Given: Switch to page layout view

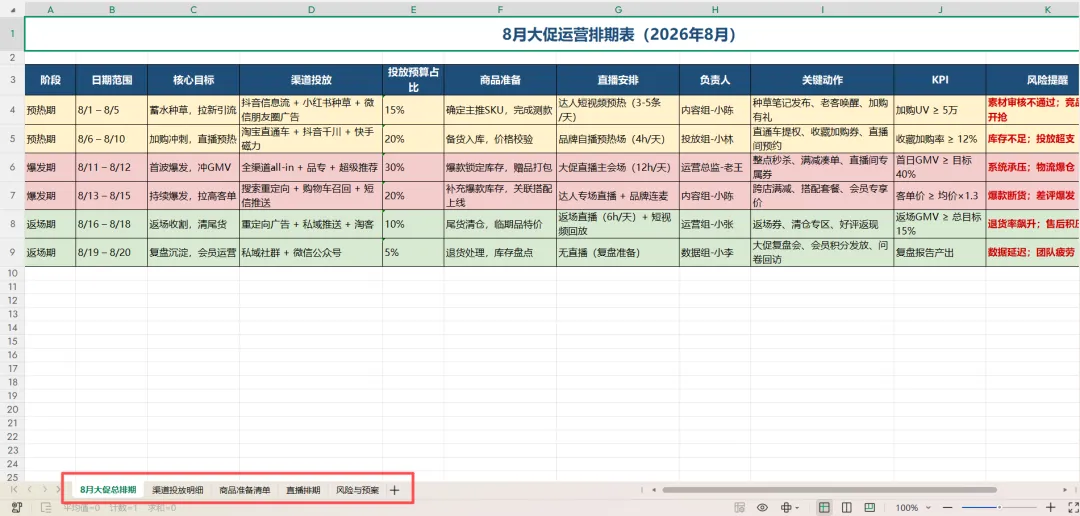Looking at the screenshot, I should 847,508.
